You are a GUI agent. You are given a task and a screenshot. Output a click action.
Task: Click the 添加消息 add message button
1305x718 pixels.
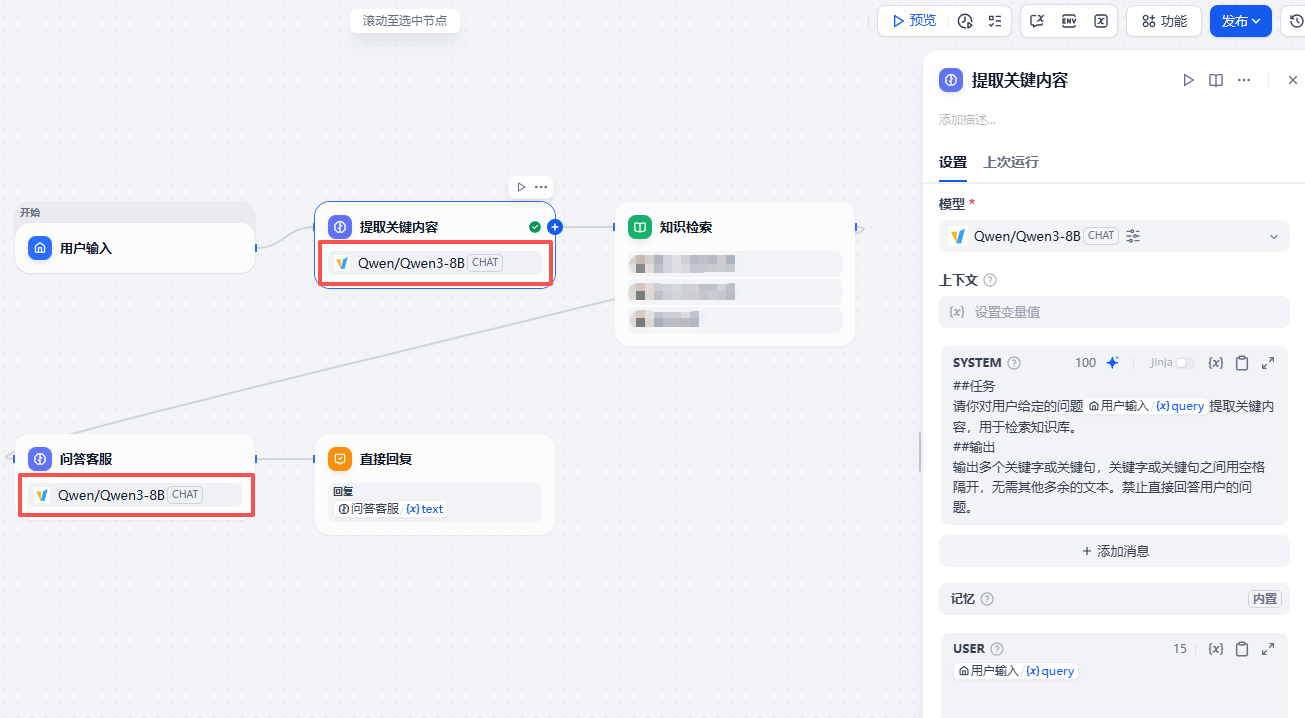1114,551
